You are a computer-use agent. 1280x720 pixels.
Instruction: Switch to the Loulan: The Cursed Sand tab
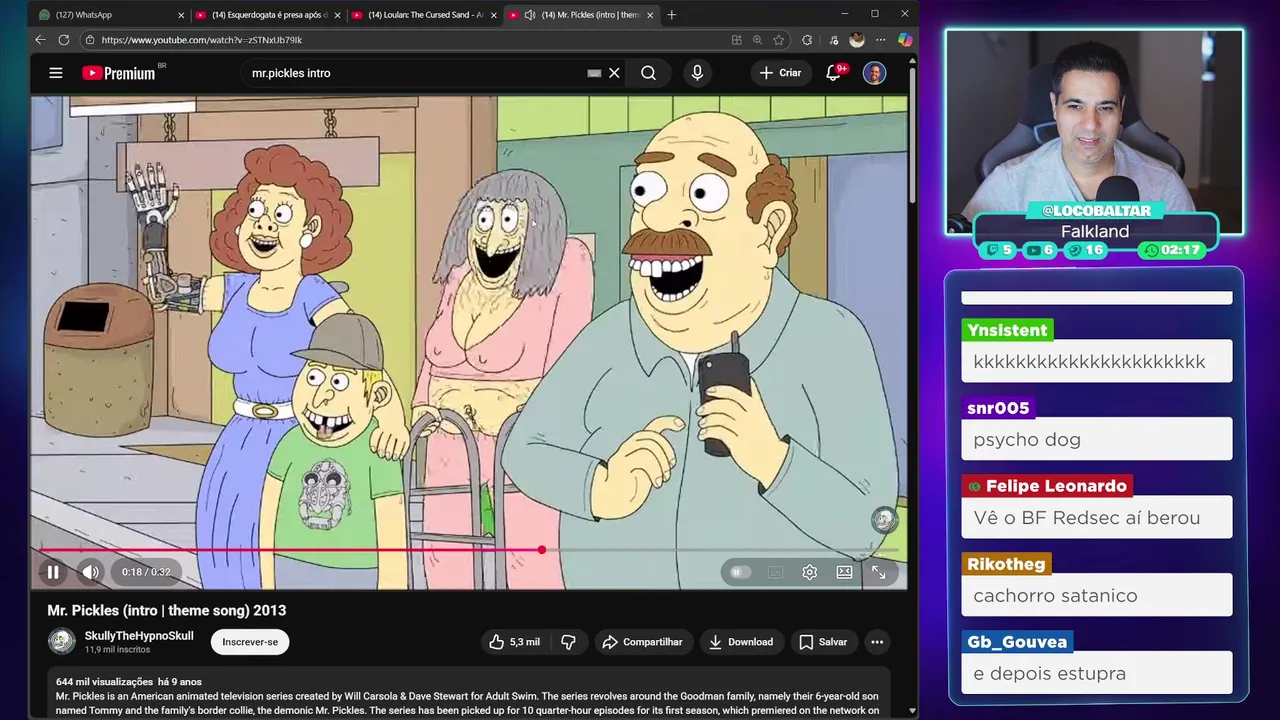click(425, 15)
